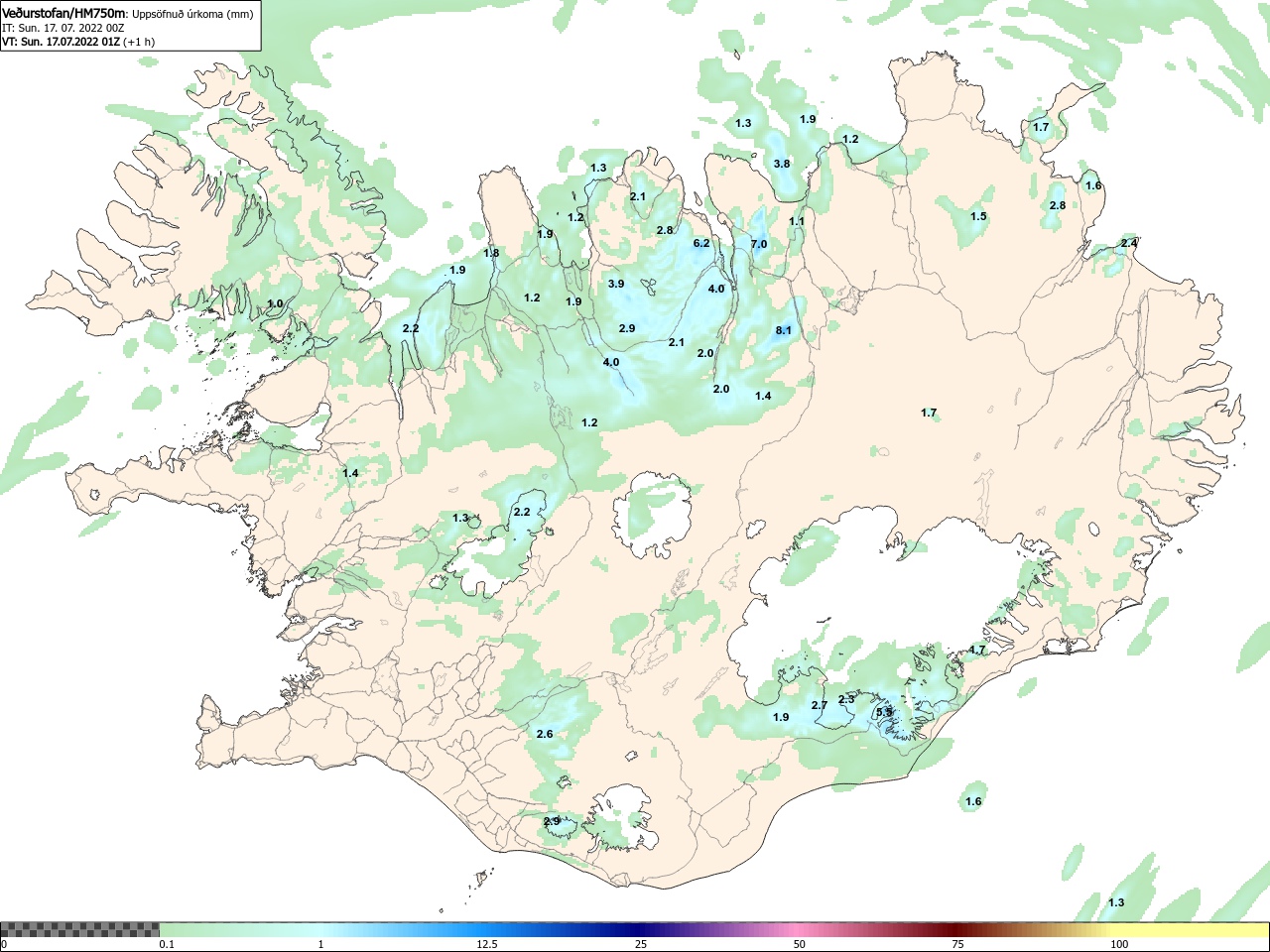This screenshot has width=1270, height=952.
Task: Select the 6.2 precipitation value
Action: pos(701,243)
